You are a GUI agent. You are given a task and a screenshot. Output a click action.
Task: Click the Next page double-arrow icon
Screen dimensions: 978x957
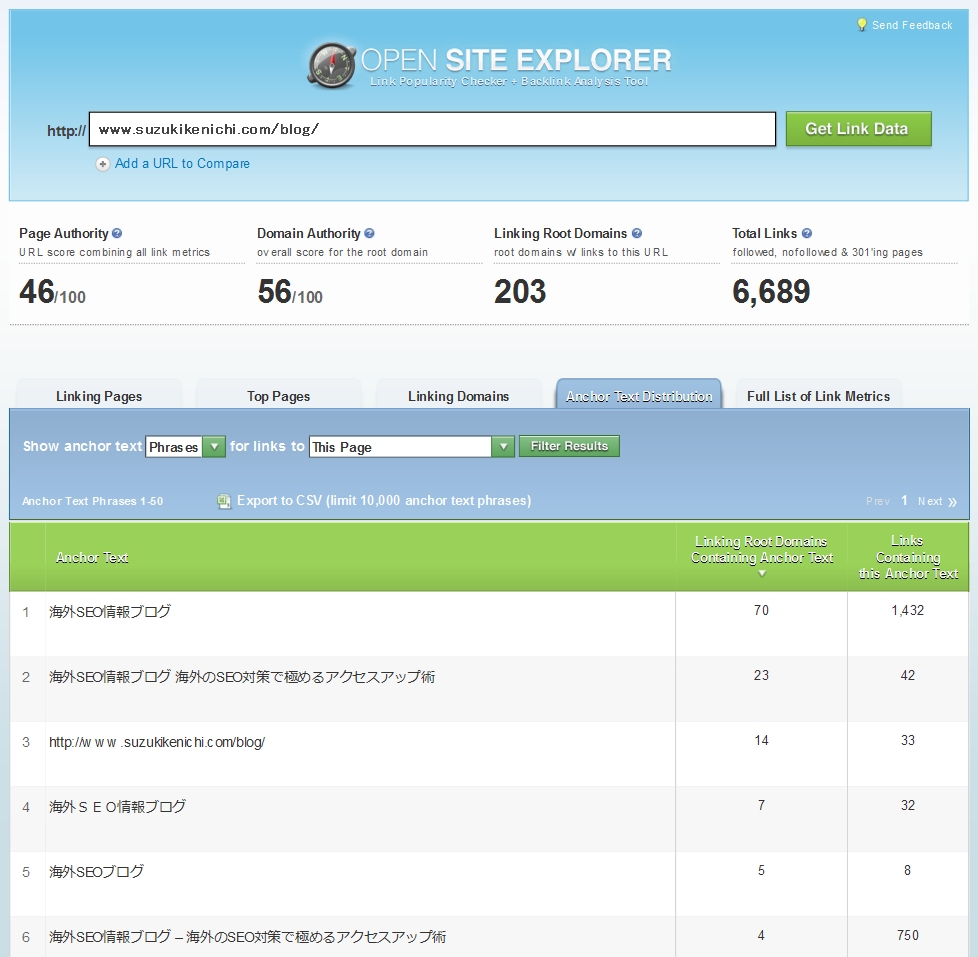[952, 502]
